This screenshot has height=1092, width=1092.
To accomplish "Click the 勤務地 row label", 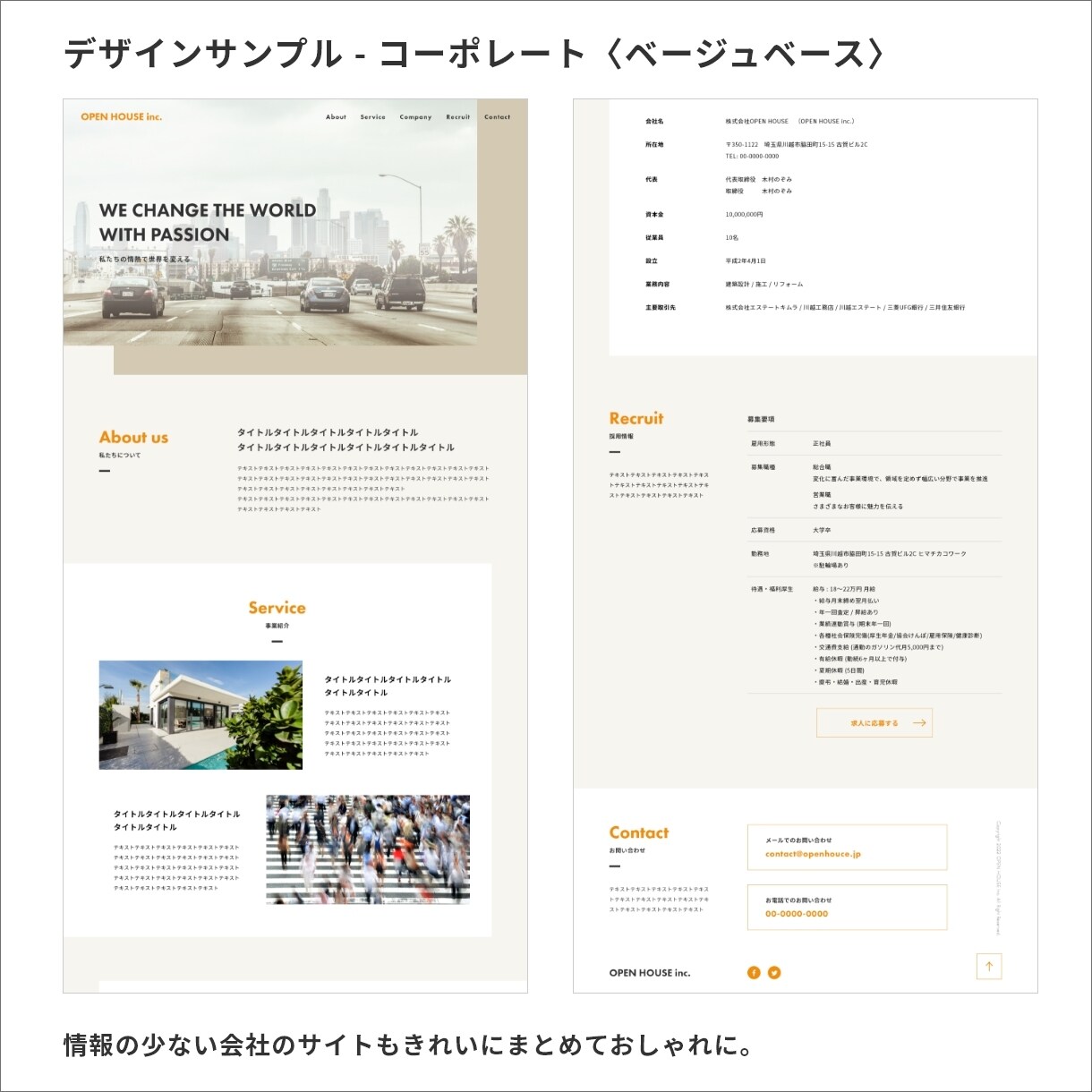I will click(759, 554).
